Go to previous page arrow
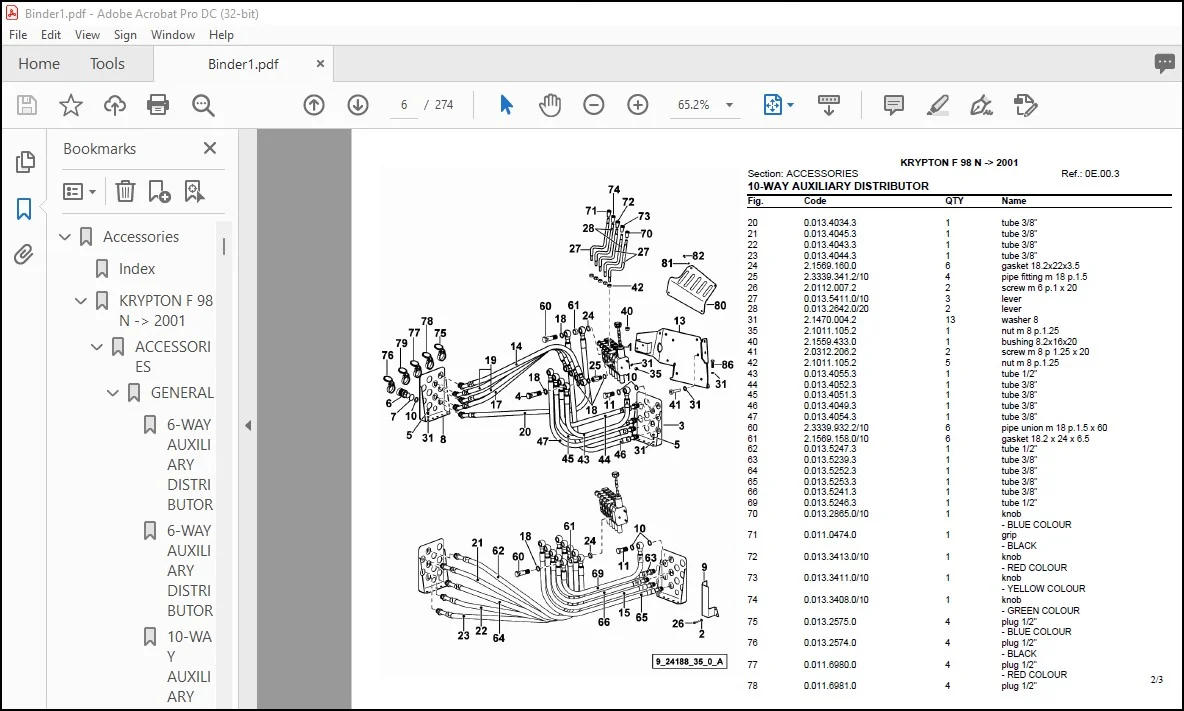 [314, 105]
